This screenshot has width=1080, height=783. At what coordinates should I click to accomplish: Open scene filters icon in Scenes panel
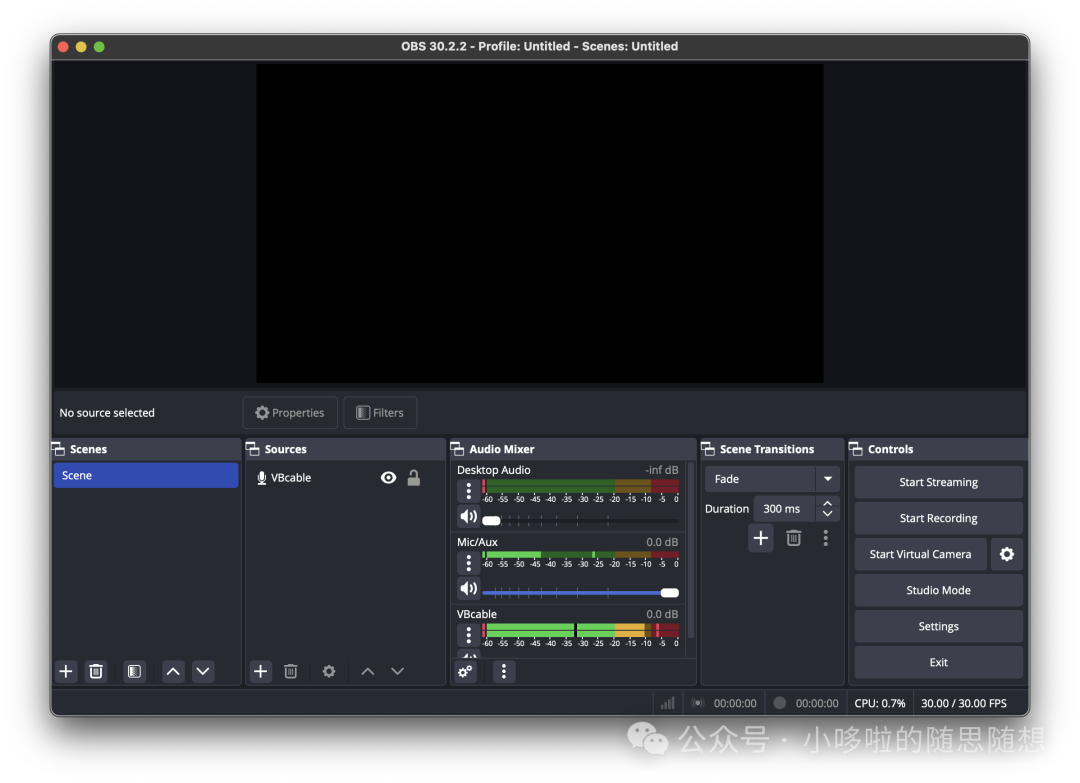[135, 671]
